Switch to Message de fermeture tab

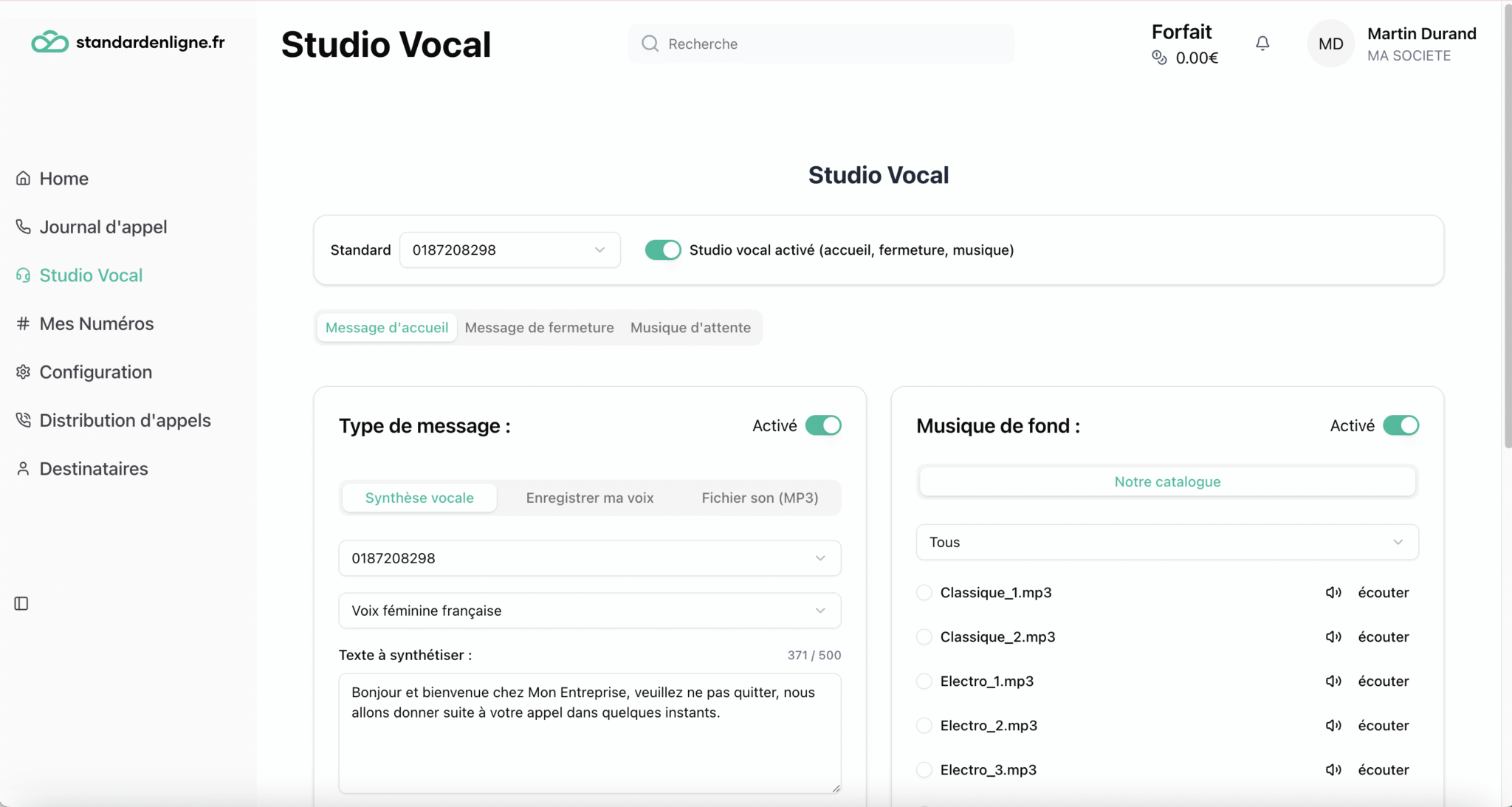point(539,327)
